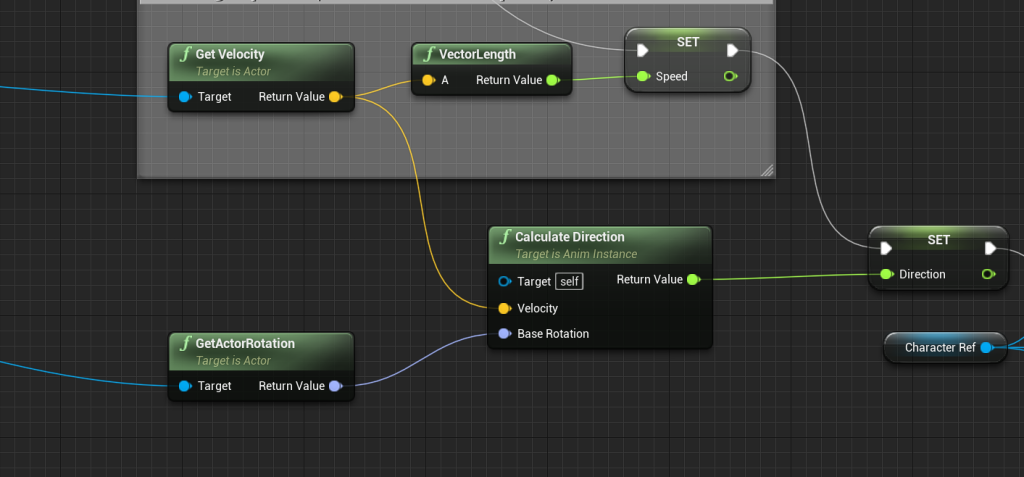This screenshot has height=477, width=1024.
Task: Click Get Velocity Target input pin
Action: click(x=185, y=97)
